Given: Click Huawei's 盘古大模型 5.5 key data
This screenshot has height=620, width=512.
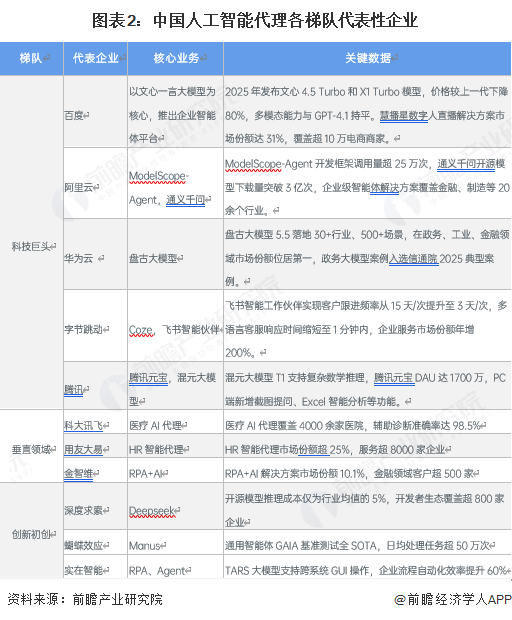Looking at the screenshot, I should click(367, 254).
